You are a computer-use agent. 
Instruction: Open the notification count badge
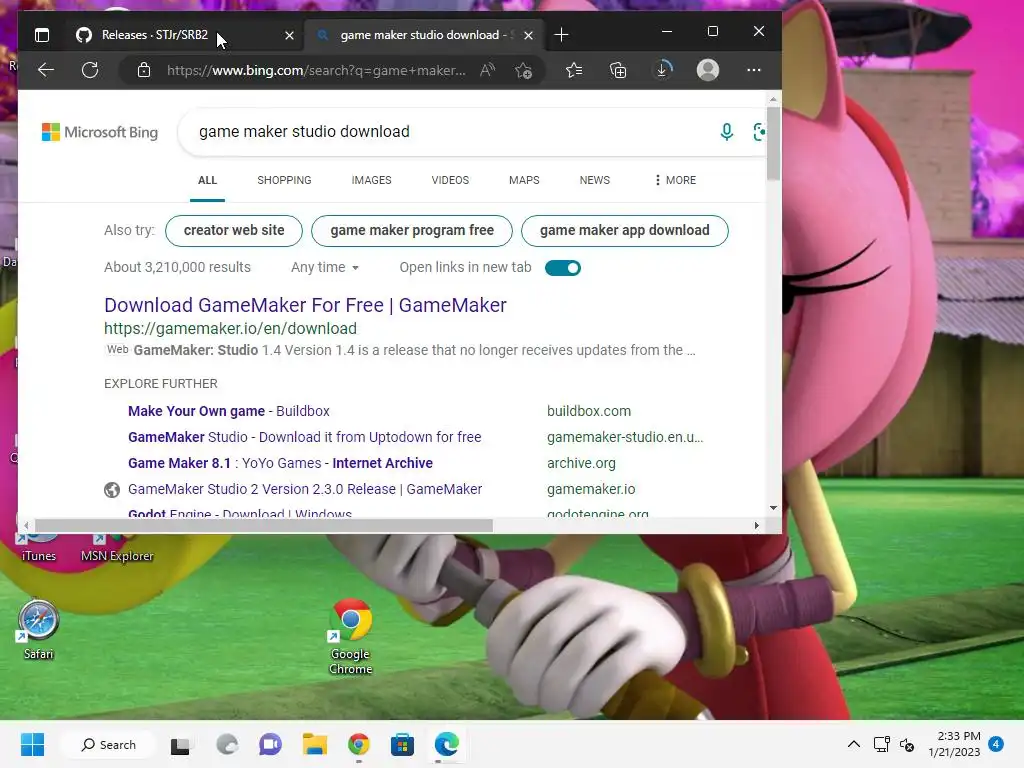click(996, 744)
